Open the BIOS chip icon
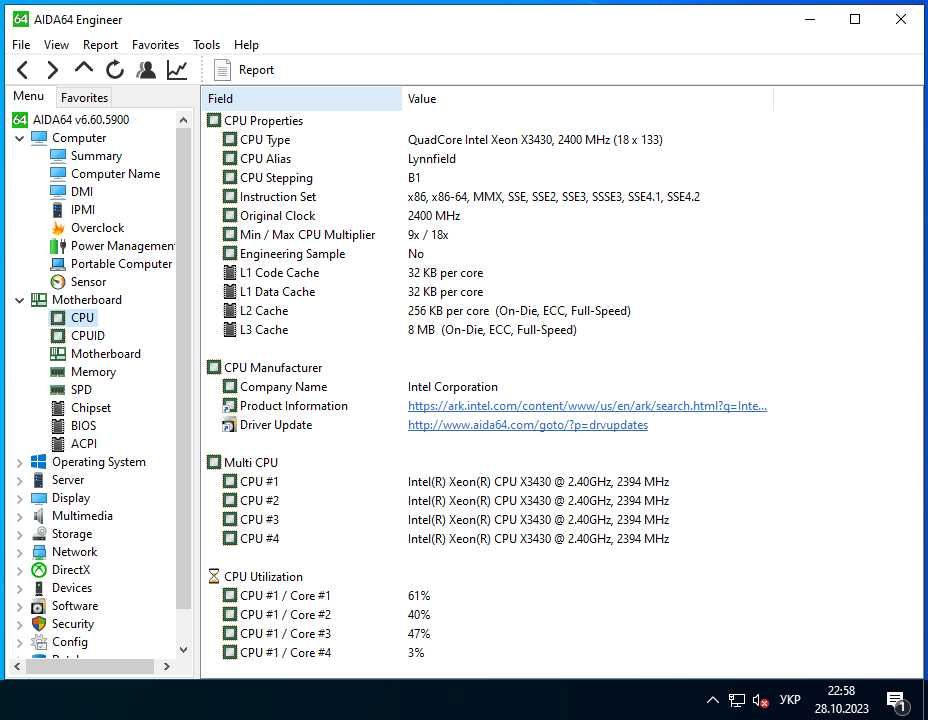928x720 pixels. [x=58, y=426]
